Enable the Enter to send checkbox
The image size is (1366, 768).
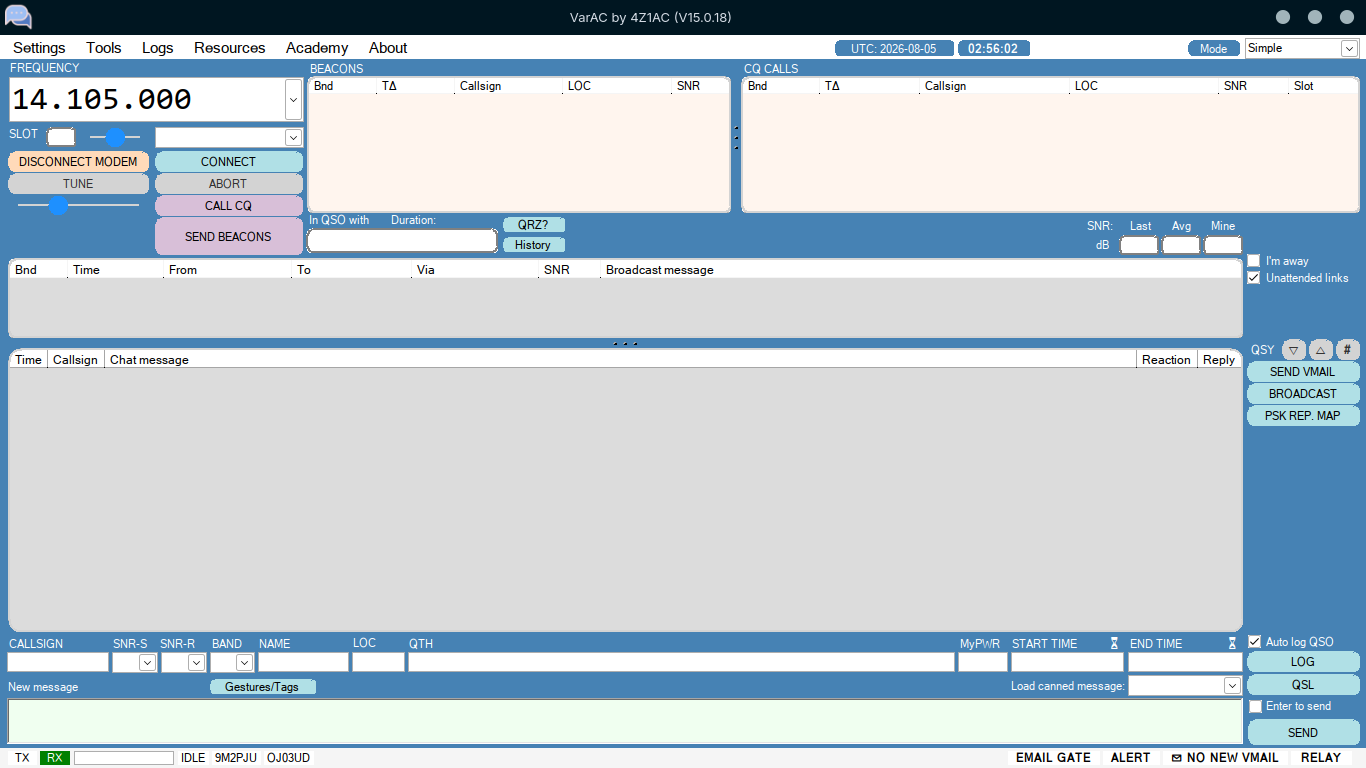click(1255, 706)
